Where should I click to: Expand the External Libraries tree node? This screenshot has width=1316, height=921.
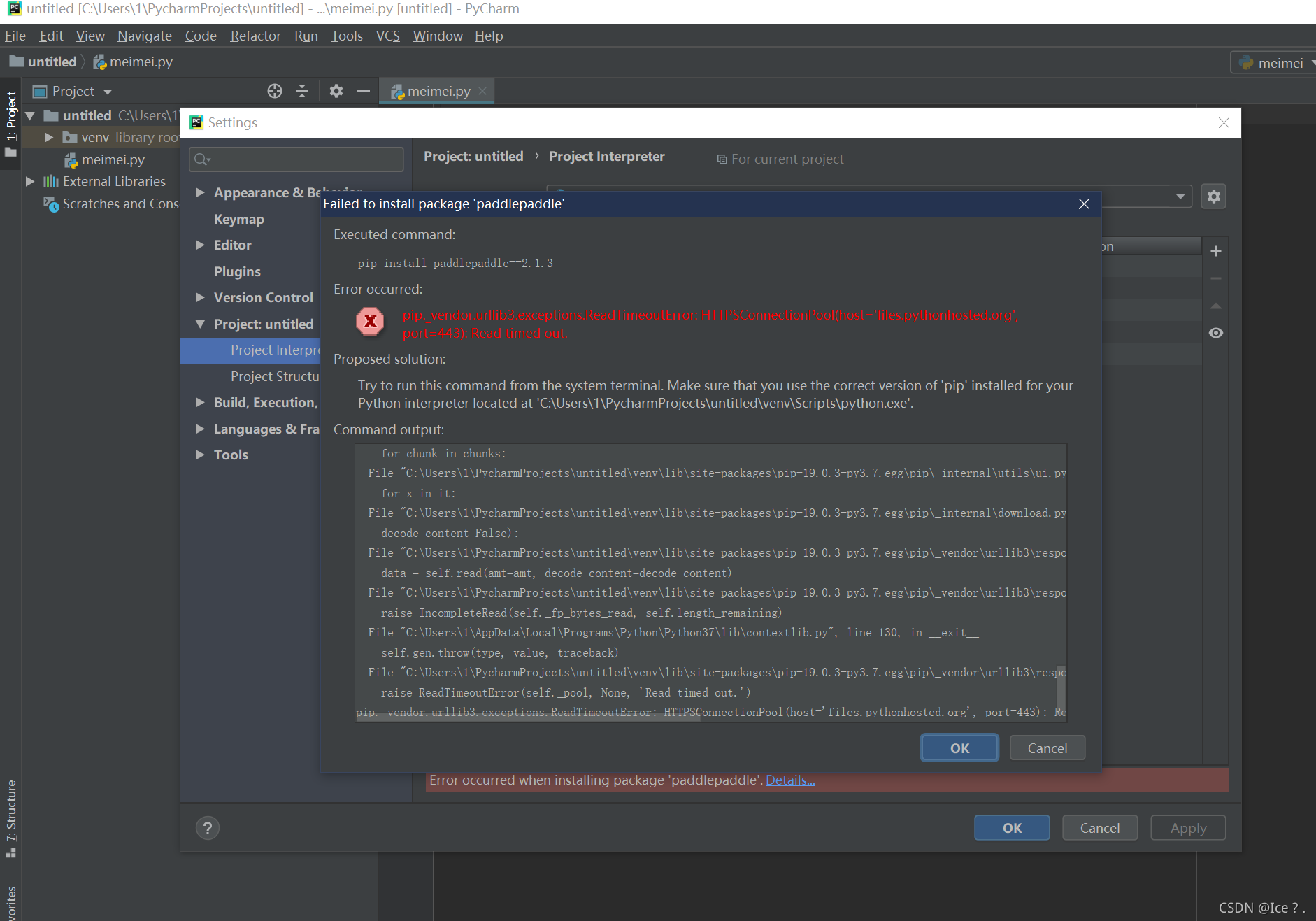30,181
